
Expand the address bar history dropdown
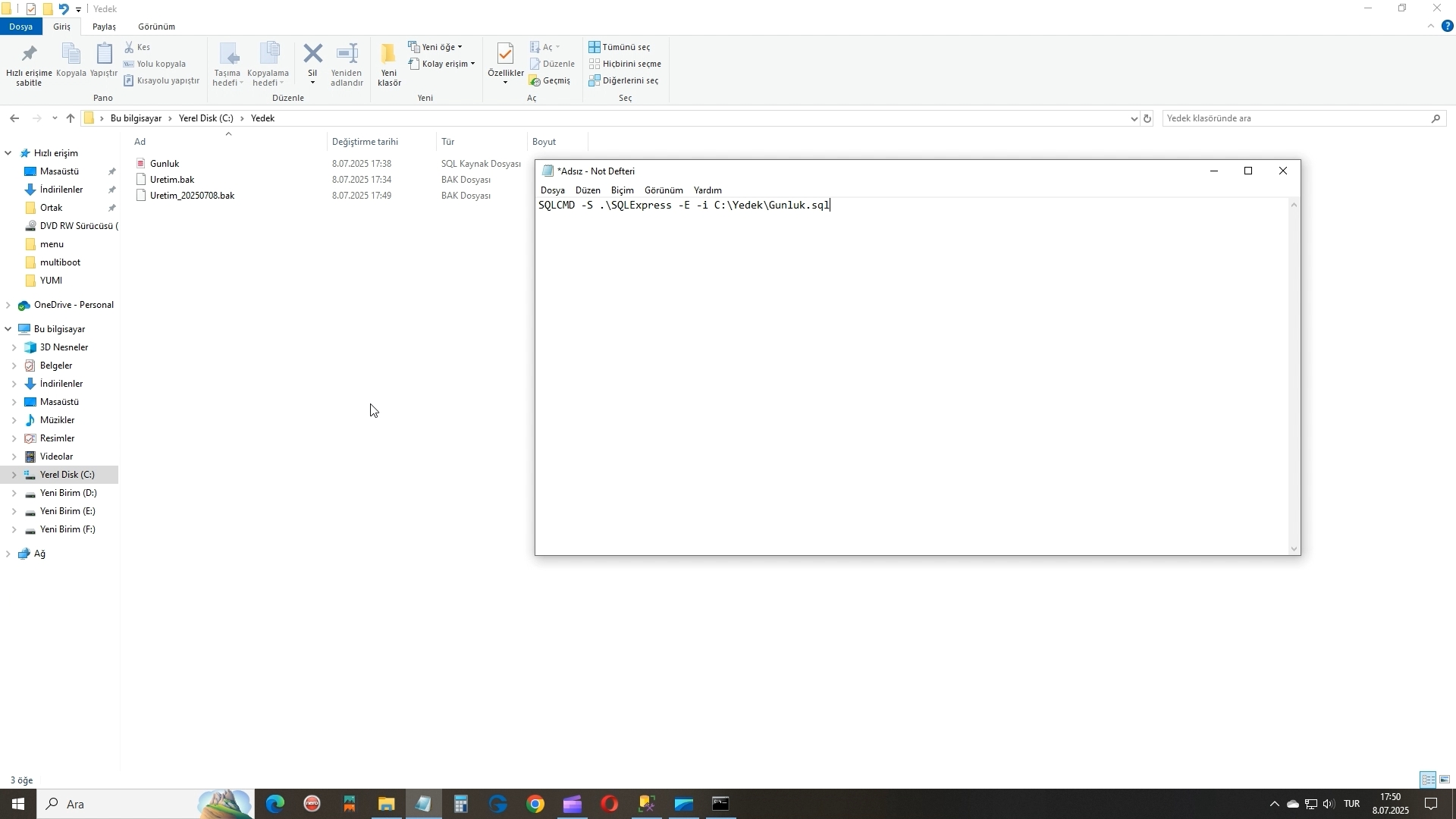1134,118
